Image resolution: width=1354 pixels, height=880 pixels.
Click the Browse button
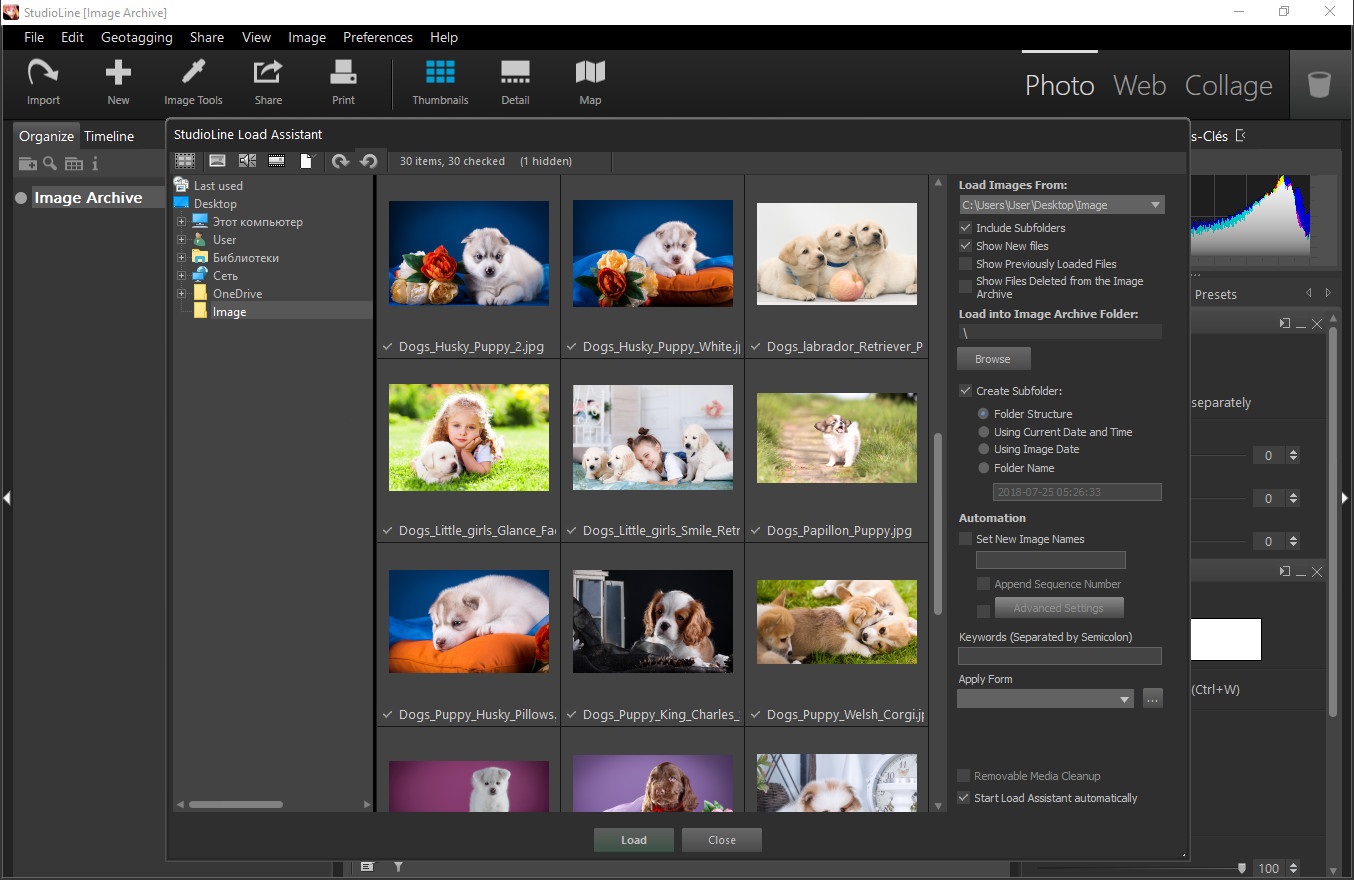coord(993,359)
